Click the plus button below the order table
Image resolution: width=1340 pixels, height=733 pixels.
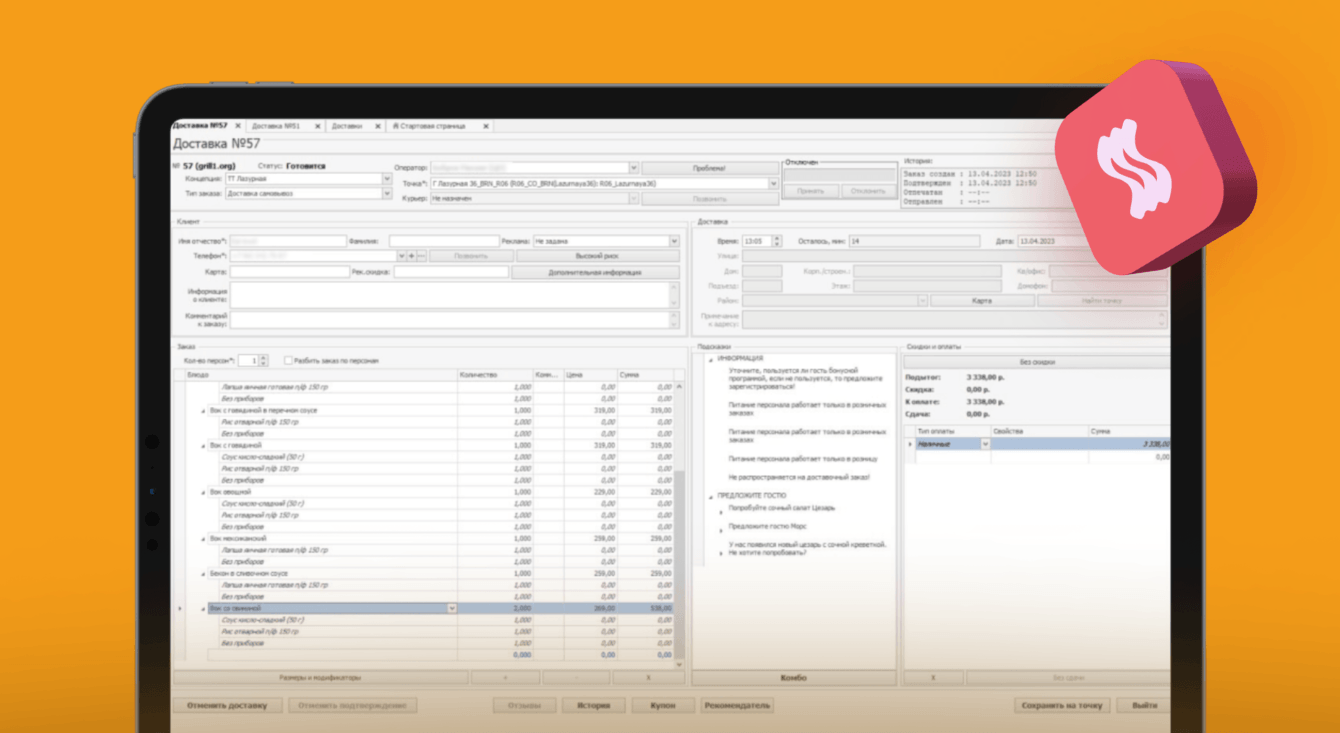pyautogui.click(x=504, y=677)
